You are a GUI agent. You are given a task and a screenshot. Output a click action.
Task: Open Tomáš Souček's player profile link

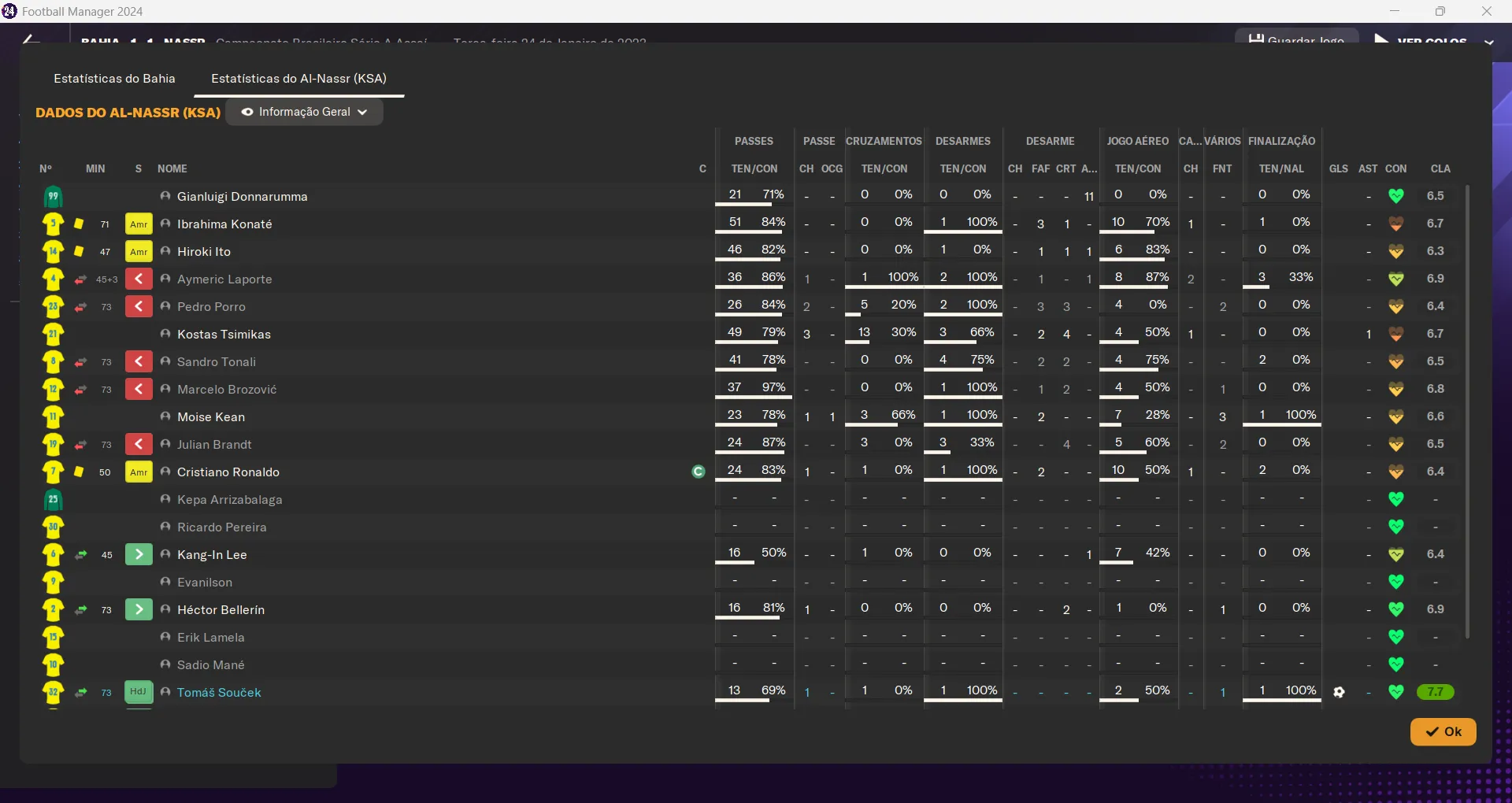point(219,693)
